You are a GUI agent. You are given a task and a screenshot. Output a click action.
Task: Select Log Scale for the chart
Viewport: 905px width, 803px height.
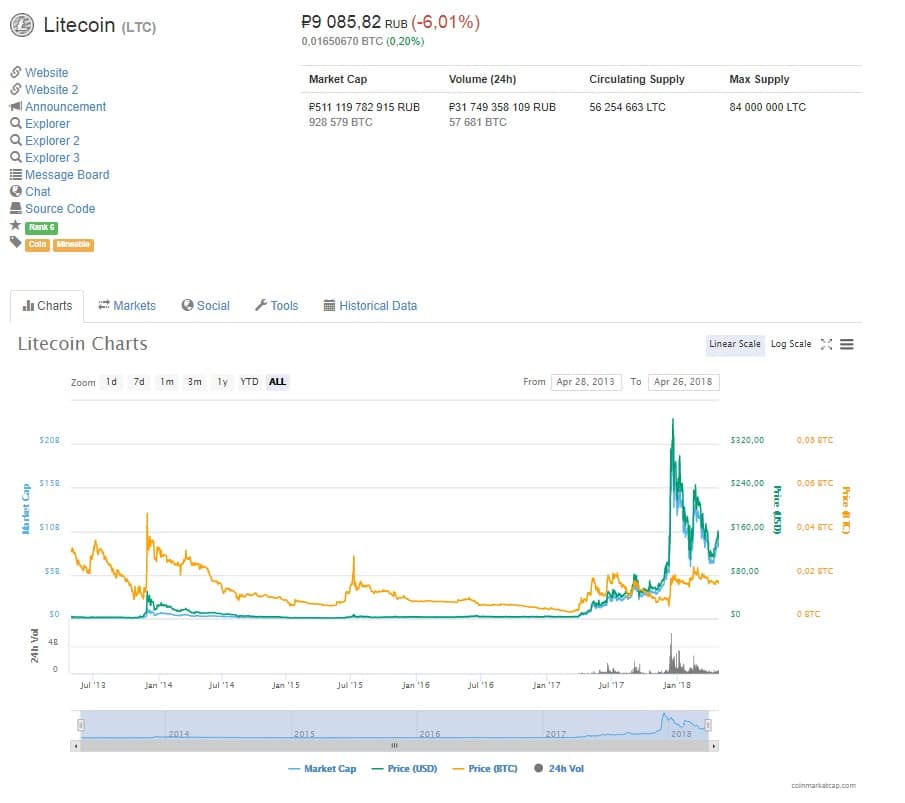[x=791, y=345]
